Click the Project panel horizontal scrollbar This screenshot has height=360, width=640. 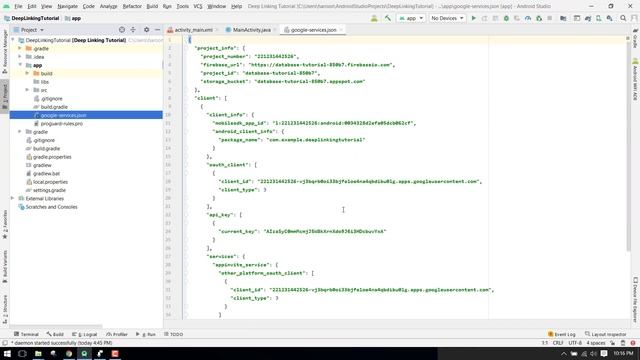click(x=57, y=327)
